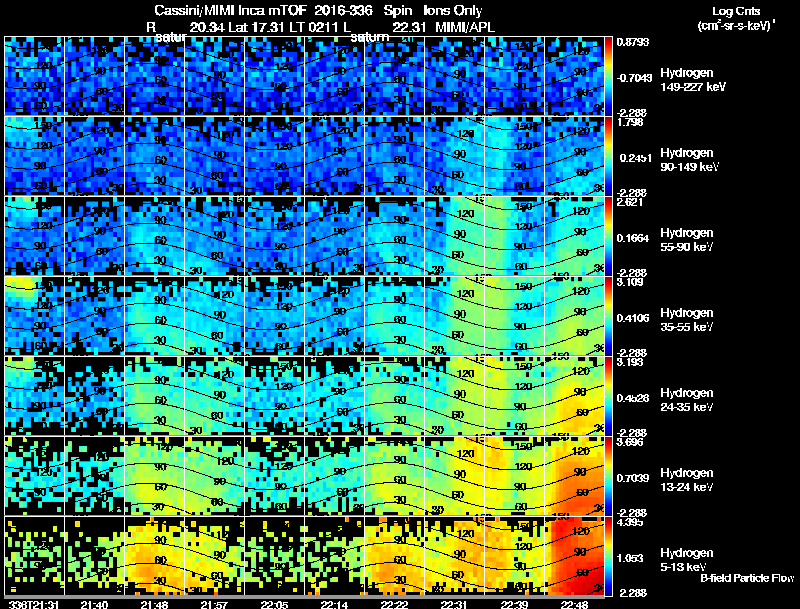The width and height of the screenshot is (800, 609).
Task: Click the '21:48' time axis label
Action: point(154,605)
